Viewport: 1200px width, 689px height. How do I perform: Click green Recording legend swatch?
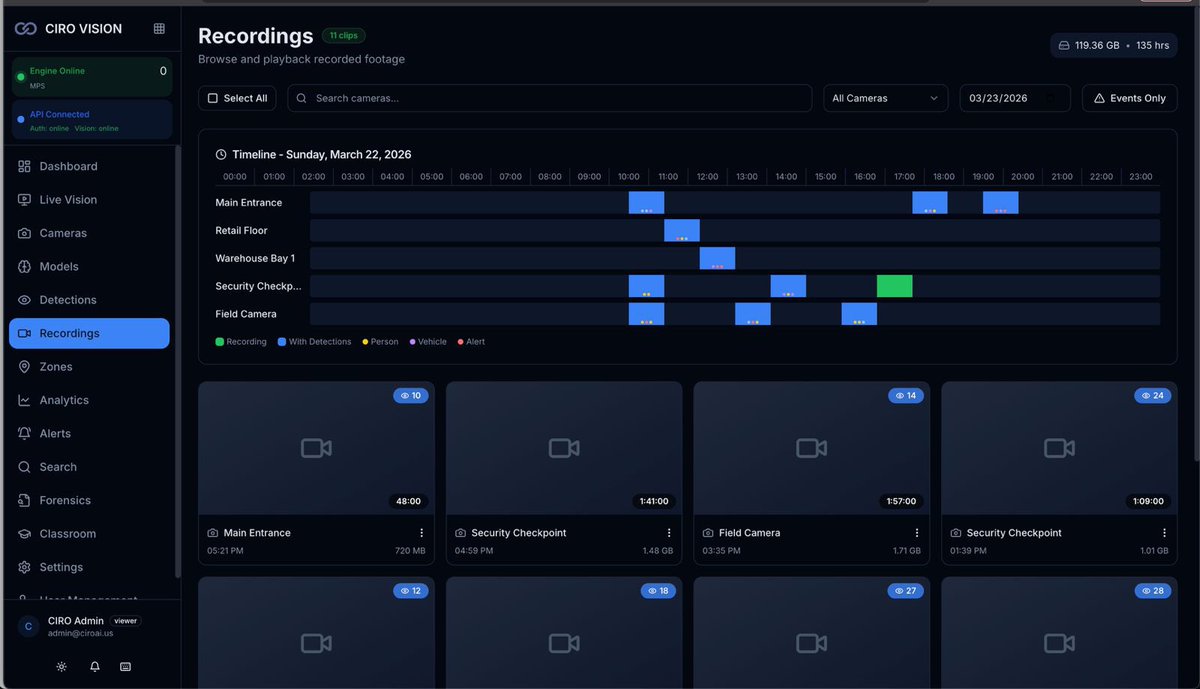(219, 342)
